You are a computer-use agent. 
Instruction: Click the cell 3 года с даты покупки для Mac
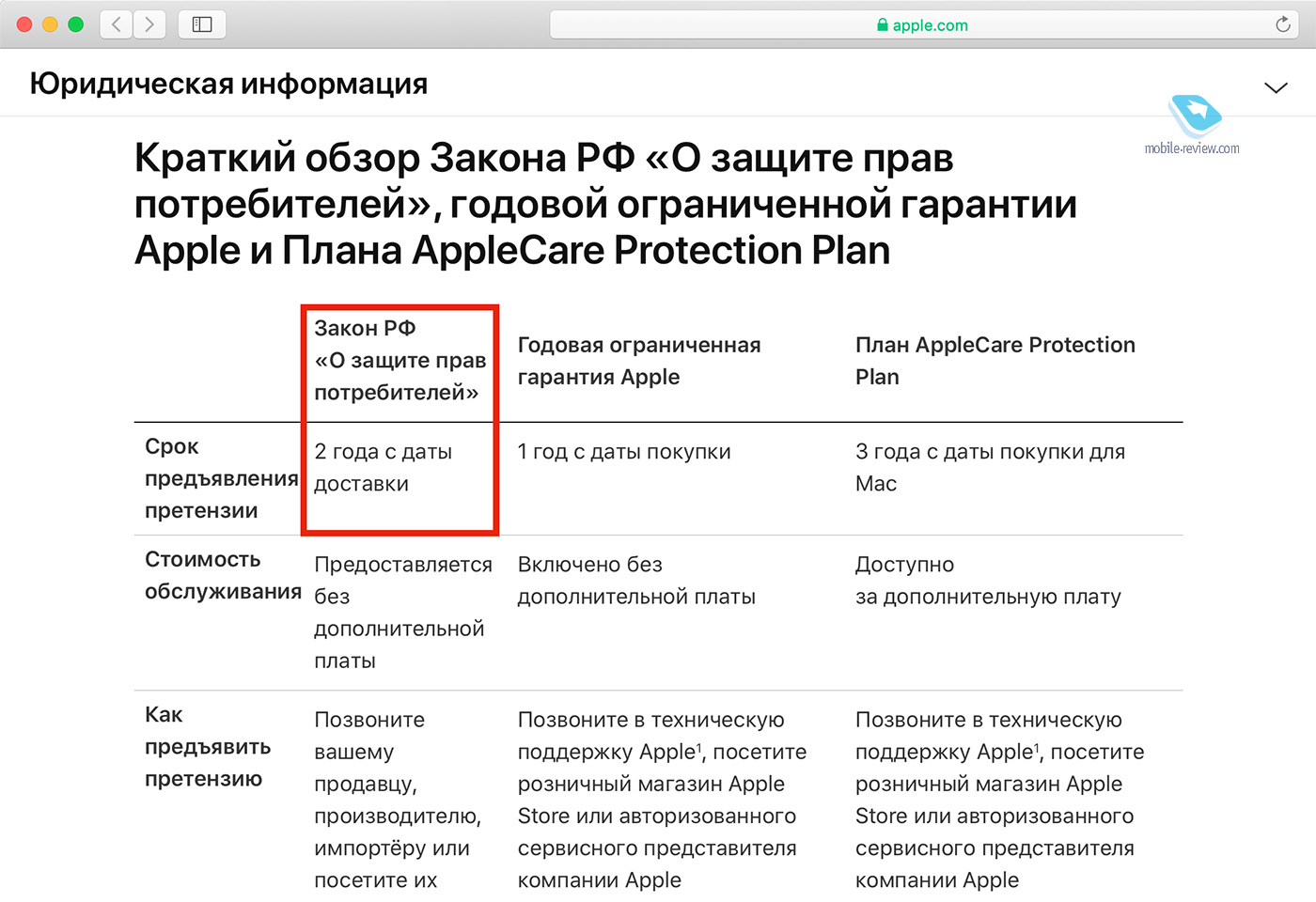coord(990,468)
